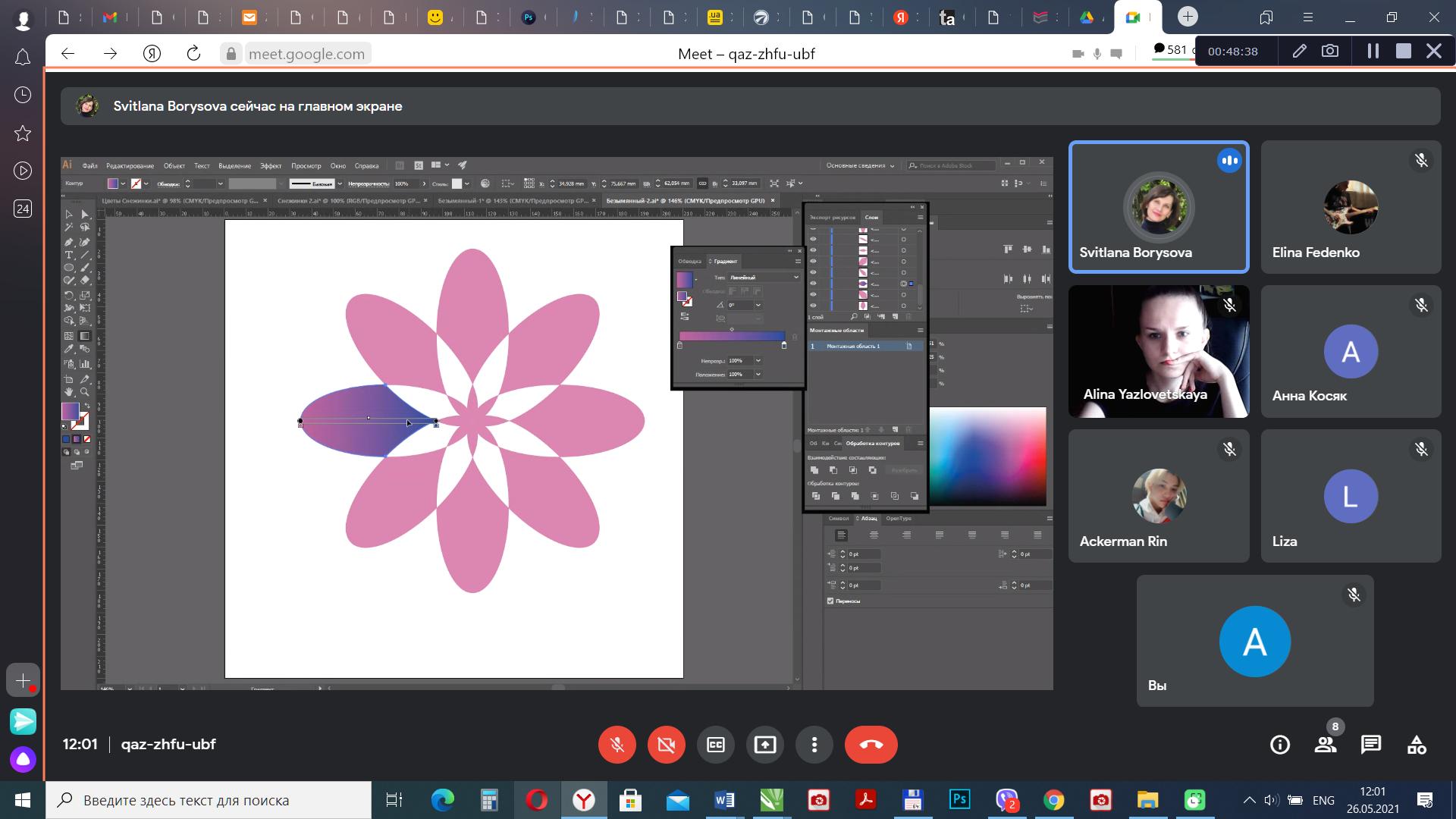Viewport: 1456px width, 819px height.
Task: Open the gradient Тип Линейный dropdown
Action: [x=764, y=278]
